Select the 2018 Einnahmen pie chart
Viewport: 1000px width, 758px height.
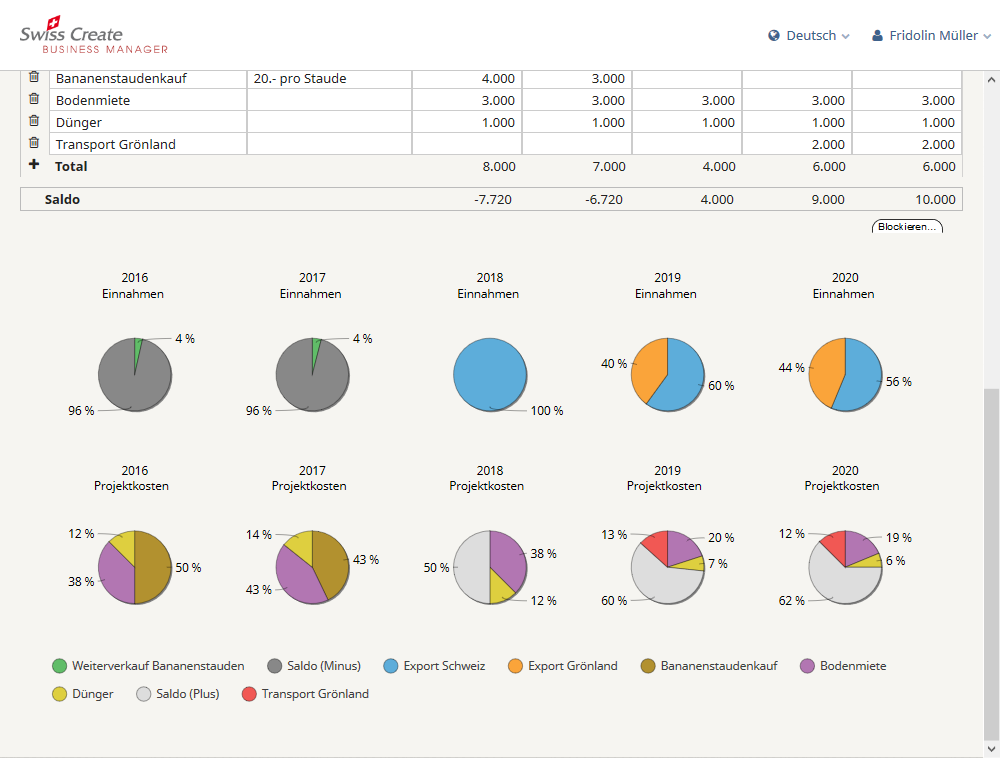pos(490,374)
